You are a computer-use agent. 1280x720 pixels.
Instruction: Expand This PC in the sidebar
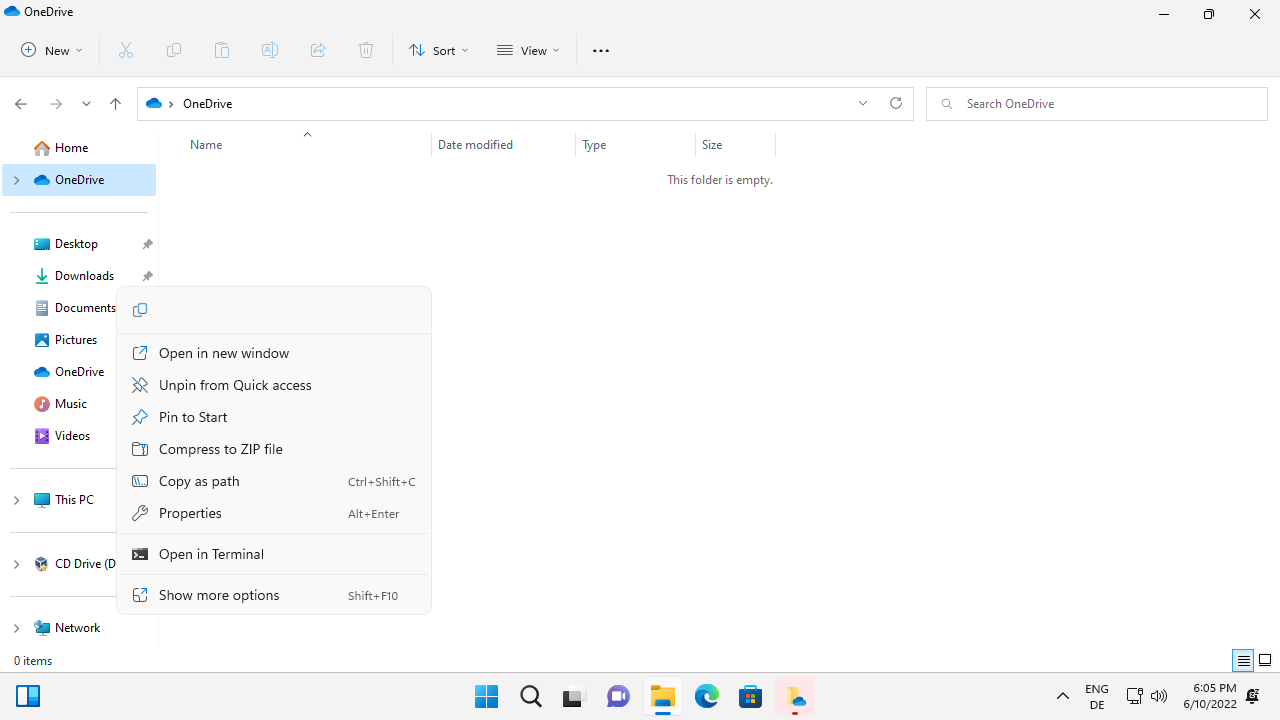[x=17, y=500]
